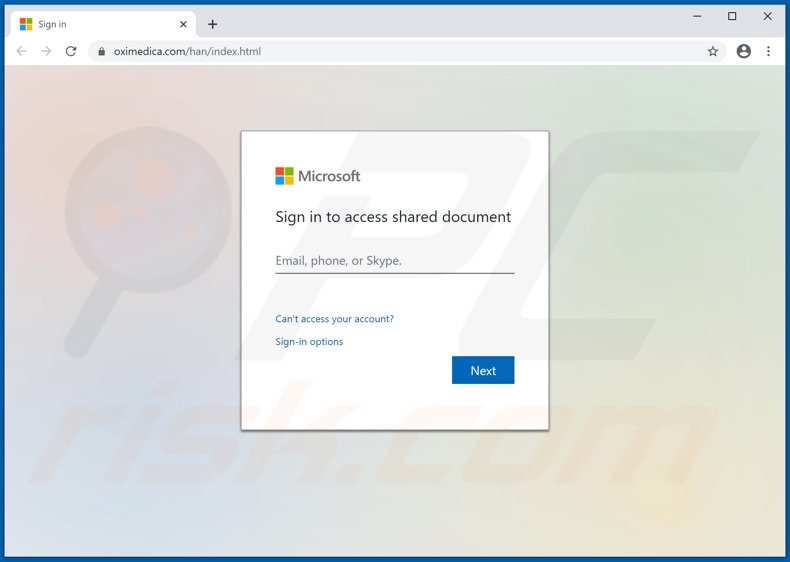Open a new tab with the plus button
Viewport: 790px width, 562px height.
click(x=213, y=24)
